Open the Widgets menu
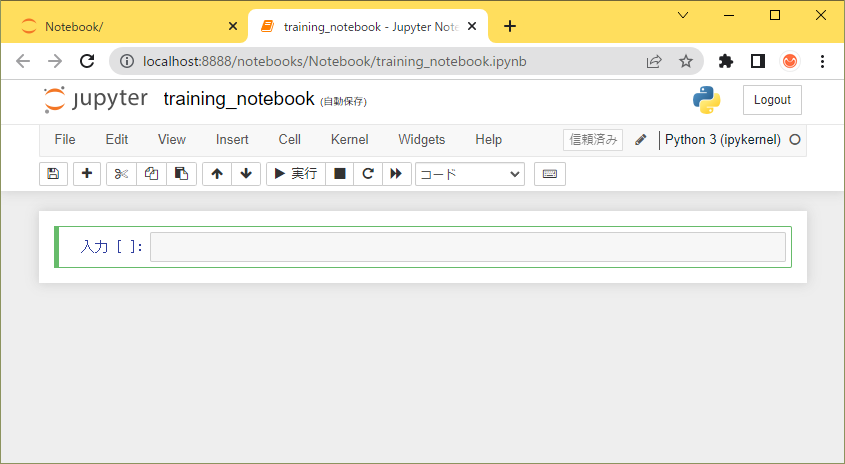This screenshot has height=464, width=845. click(x=421, y=140)
